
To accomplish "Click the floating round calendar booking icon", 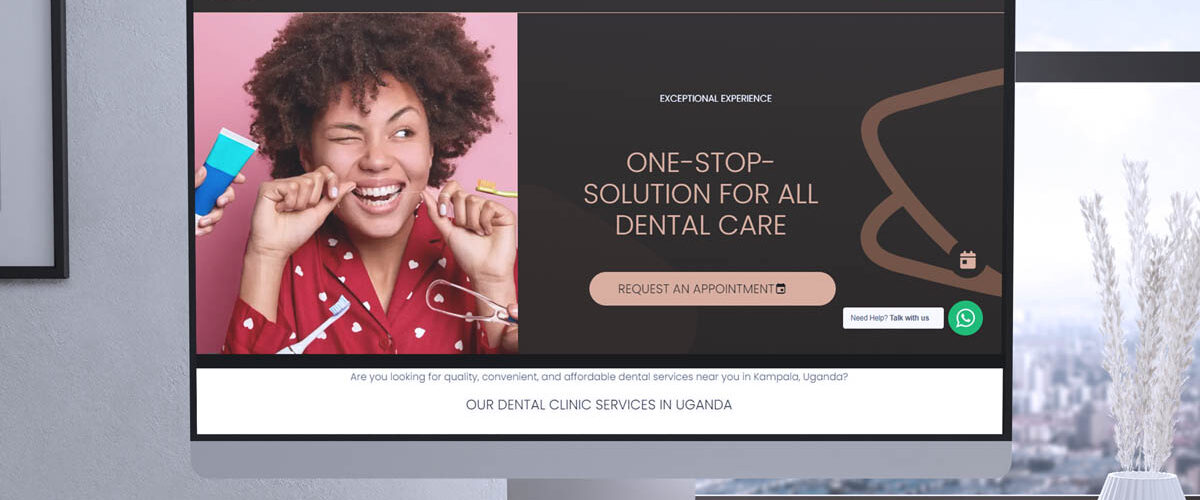I will (967, 260).
